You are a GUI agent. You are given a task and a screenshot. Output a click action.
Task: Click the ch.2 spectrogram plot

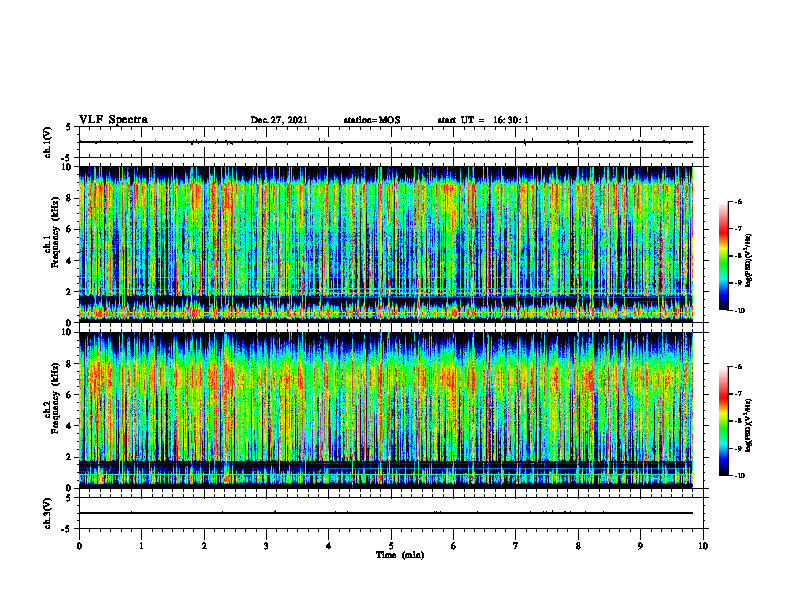tap(385, 410)
